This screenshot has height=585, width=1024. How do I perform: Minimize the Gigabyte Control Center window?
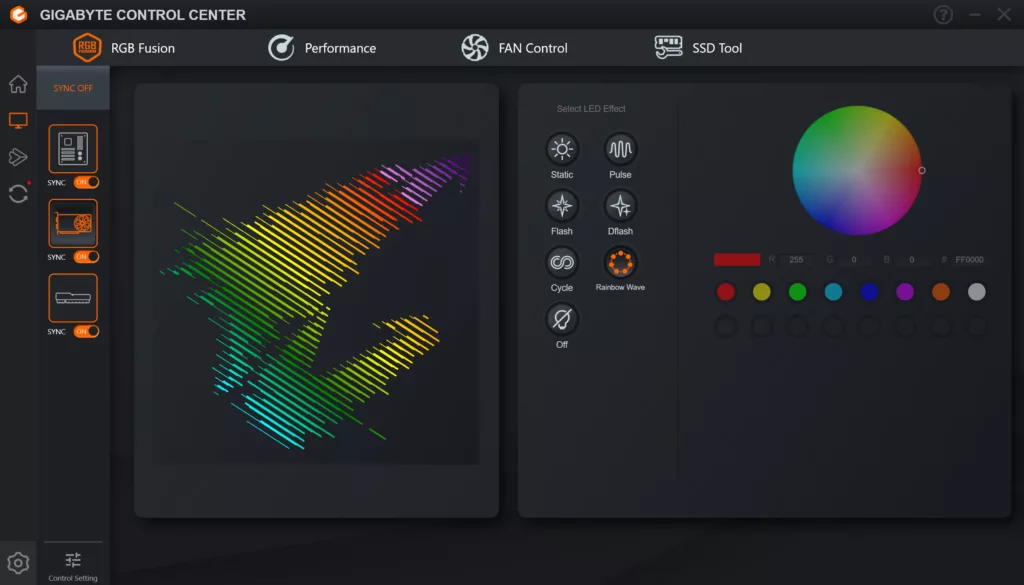click(x=974, y=14)
